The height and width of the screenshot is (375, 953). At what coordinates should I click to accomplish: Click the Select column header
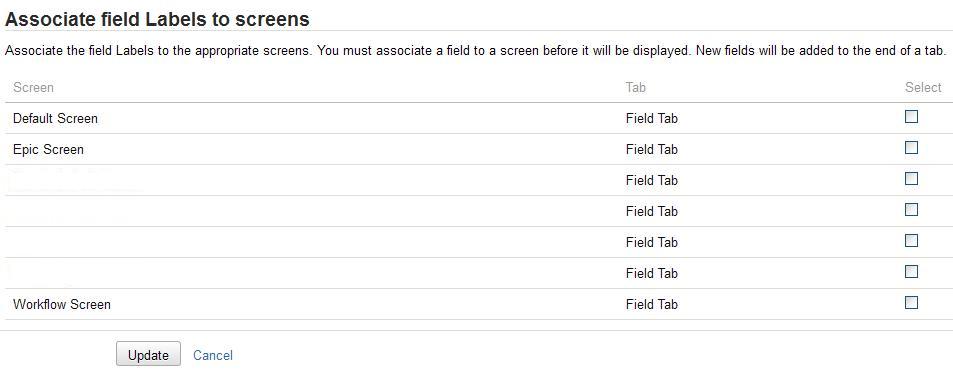(x=923, y=88)
